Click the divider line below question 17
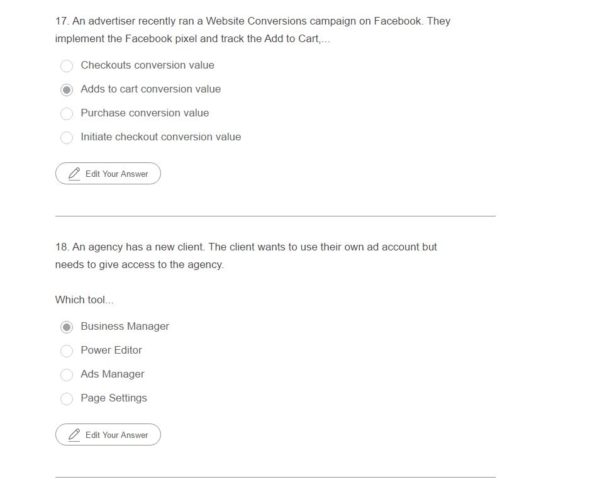Screen dimensions: 612x499 [x=275, y=215]
